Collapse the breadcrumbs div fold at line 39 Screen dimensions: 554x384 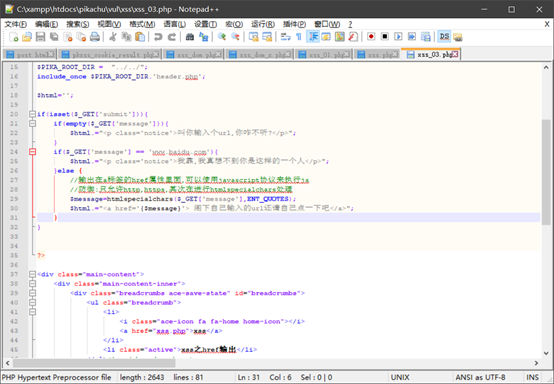[x=33, y=293]
